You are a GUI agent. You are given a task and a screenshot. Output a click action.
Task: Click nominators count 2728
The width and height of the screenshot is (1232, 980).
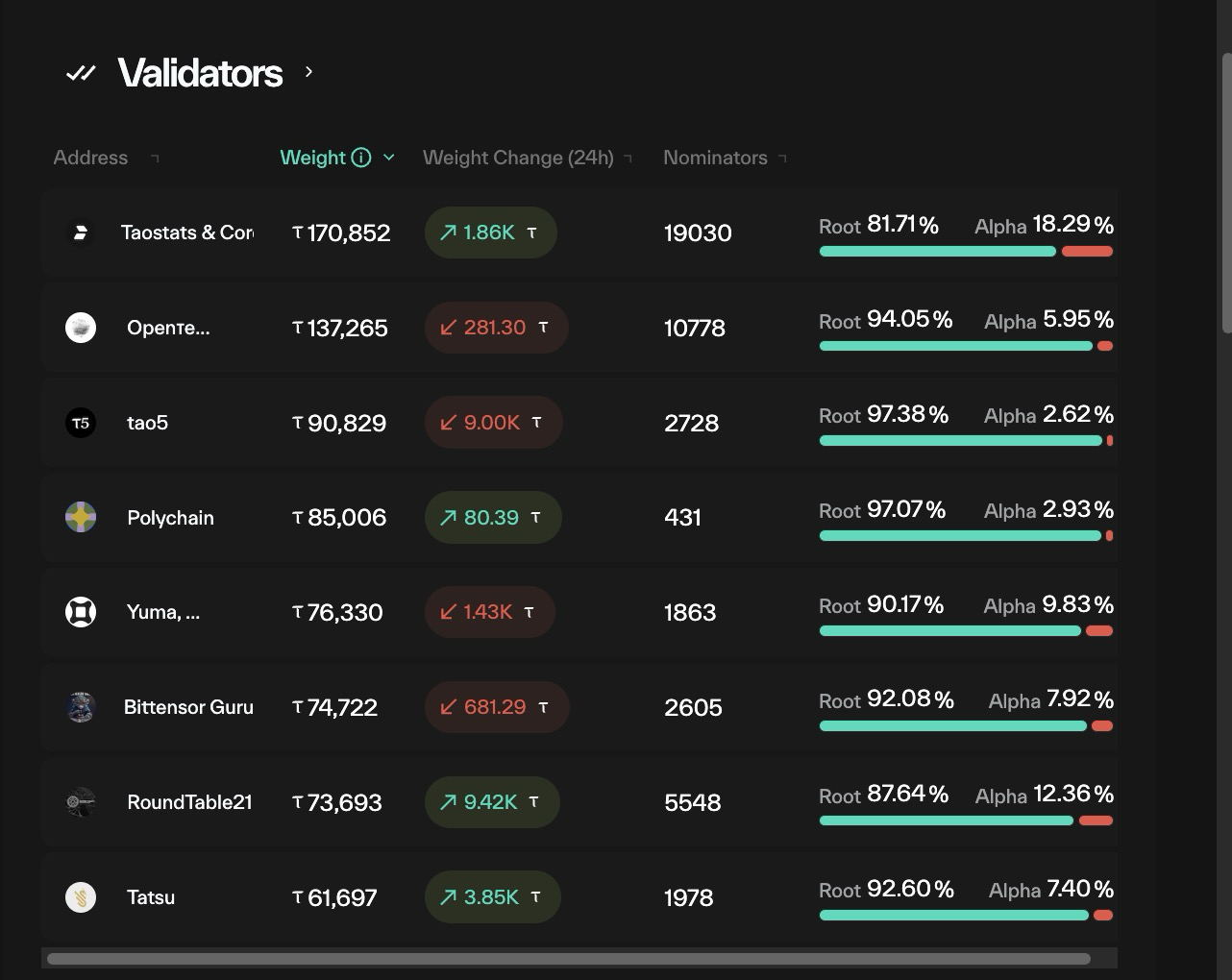tap(691, 423)
